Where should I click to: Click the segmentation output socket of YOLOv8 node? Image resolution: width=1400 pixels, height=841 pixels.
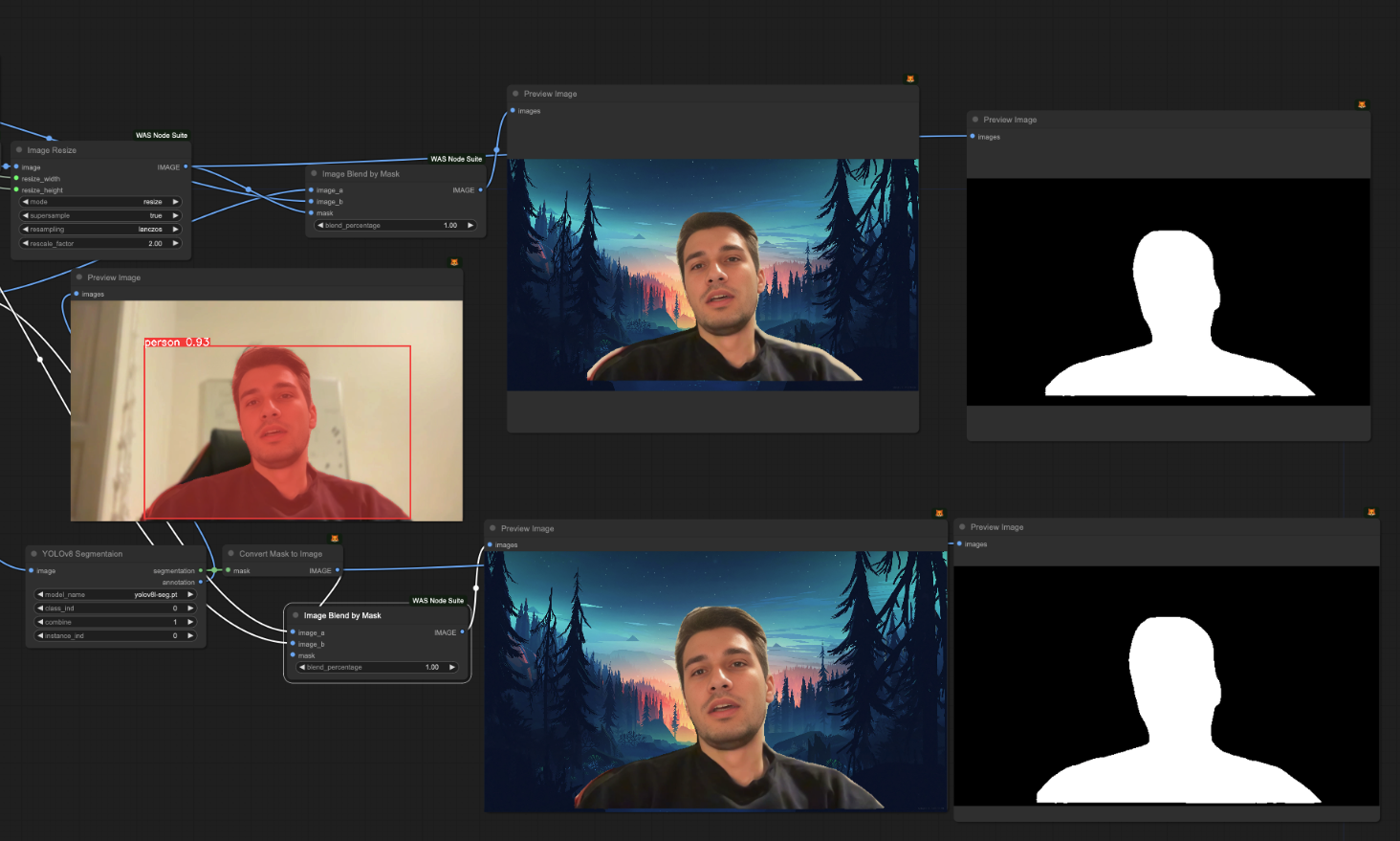(200, 570)
